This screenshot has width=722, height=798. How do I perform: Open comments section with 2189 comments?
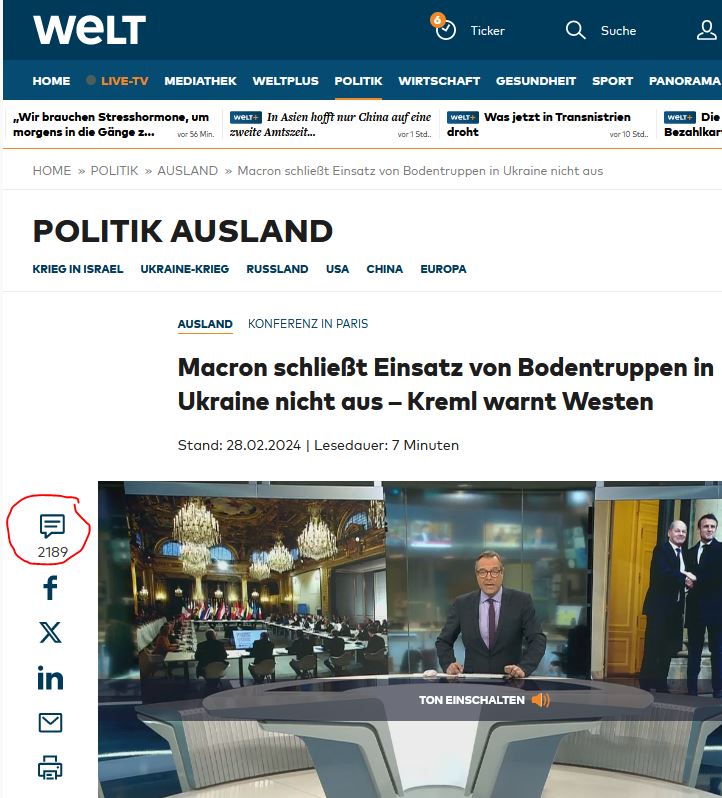(51, 526)
